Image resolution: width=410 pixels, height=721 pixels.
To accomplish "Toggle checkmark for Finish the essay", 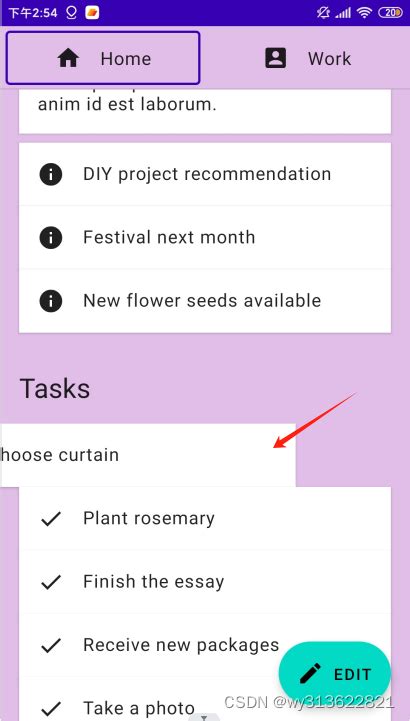I will click(x=51, y=582).
